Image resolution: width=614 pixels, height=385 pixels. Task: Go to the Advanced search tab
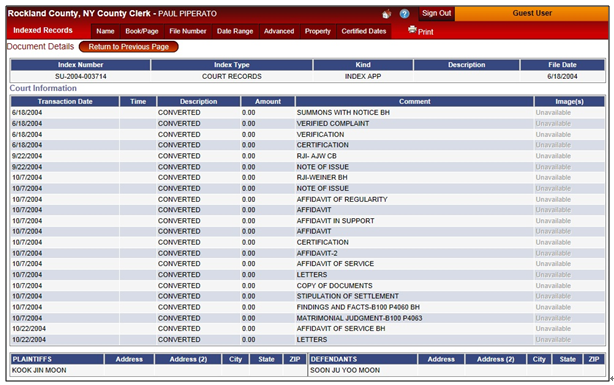(x=279, y=31)
